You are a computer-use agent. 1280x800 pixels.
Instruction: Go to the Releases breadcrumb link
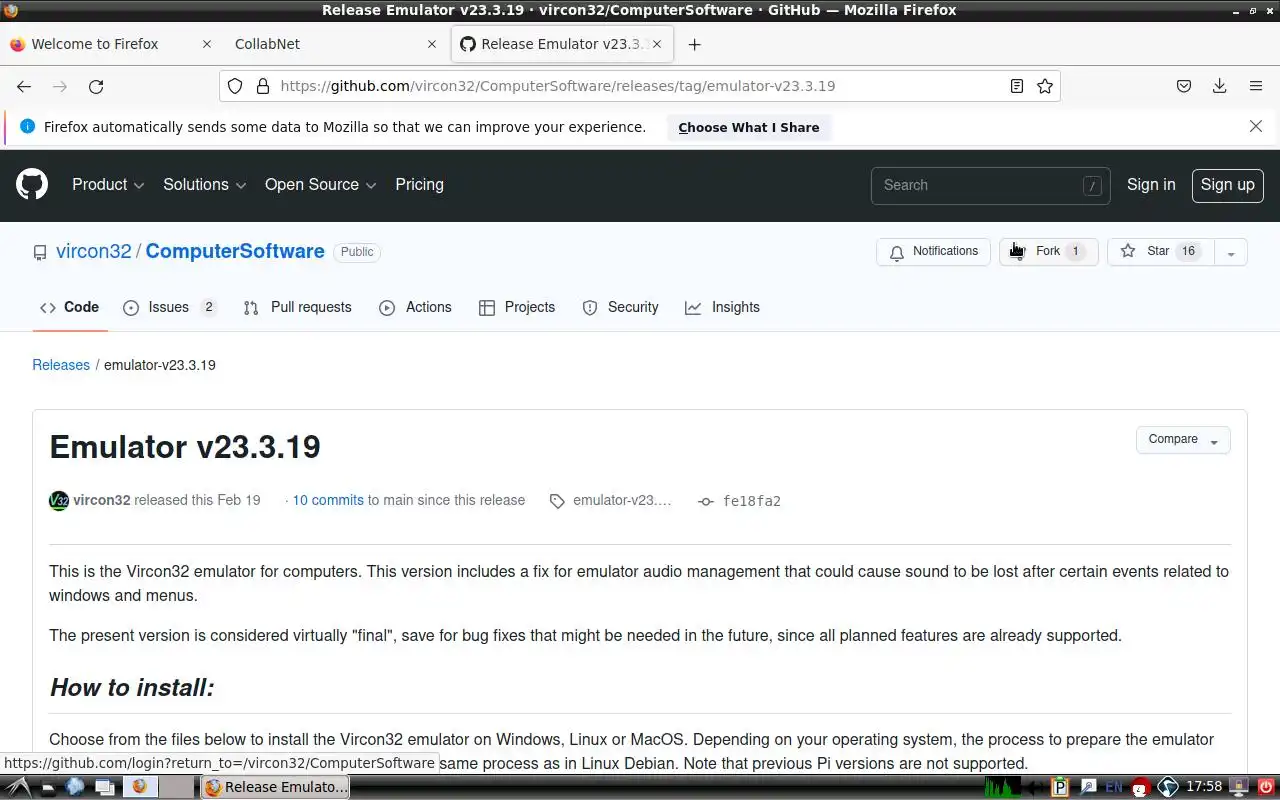click(x=61, y=365)
